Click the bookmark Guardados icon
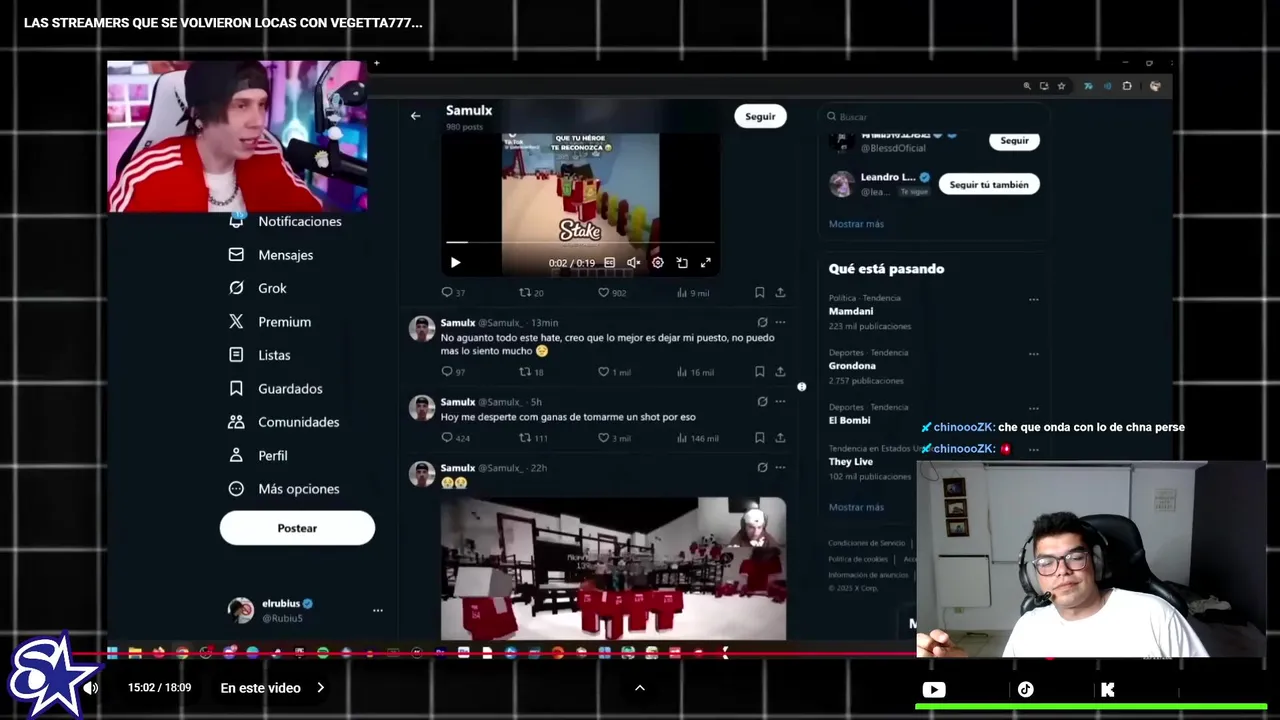 236,388
